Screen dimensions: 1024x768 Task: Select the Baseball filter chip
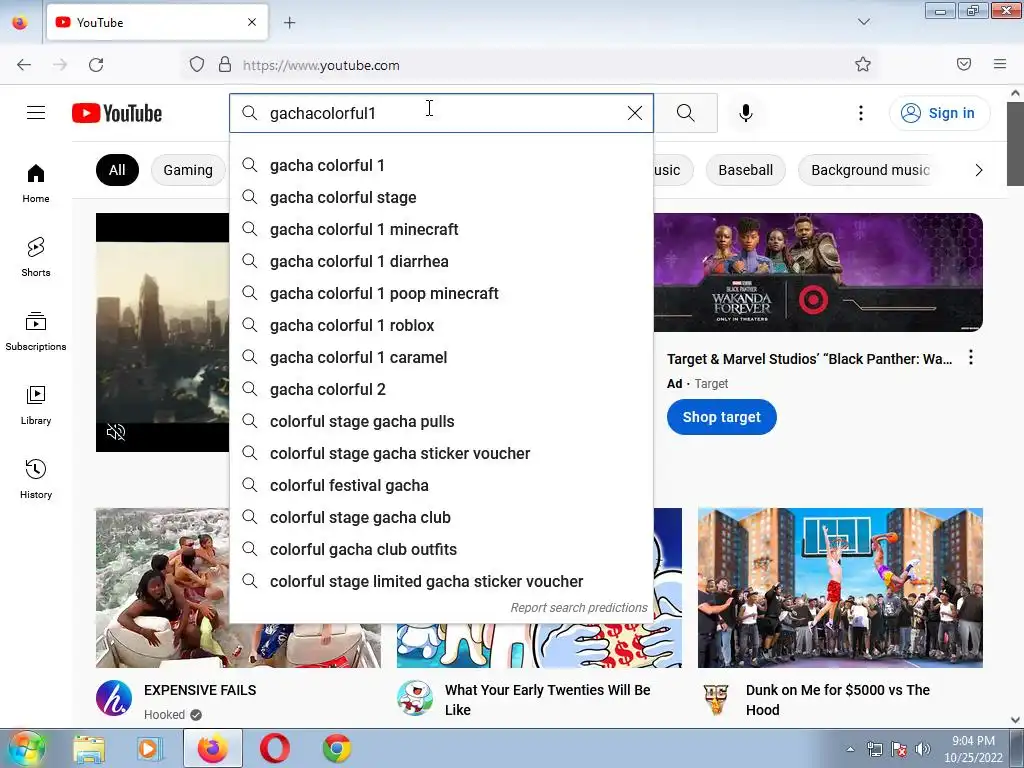point(745,170)
